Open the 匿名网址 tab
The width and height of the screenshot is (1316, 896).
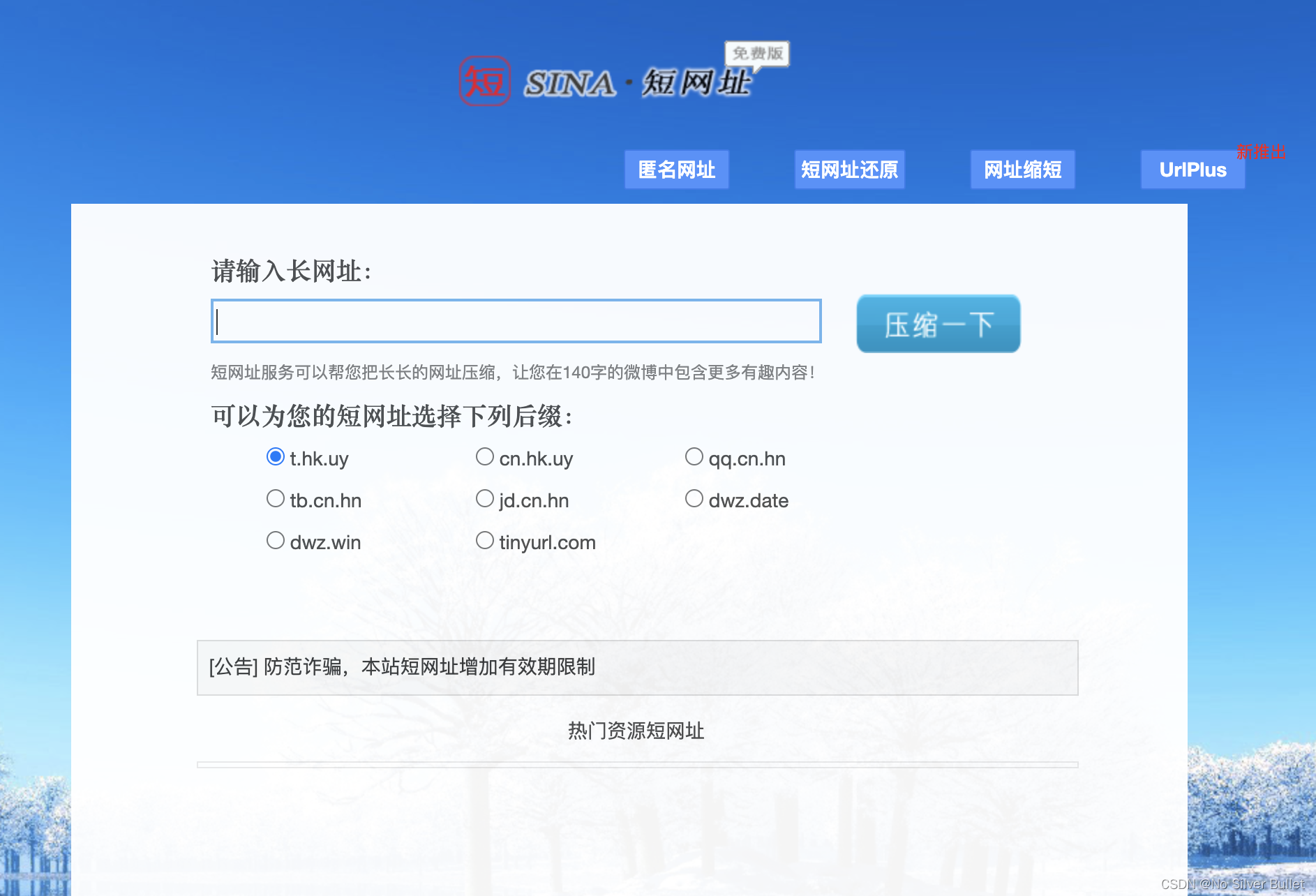676,170
